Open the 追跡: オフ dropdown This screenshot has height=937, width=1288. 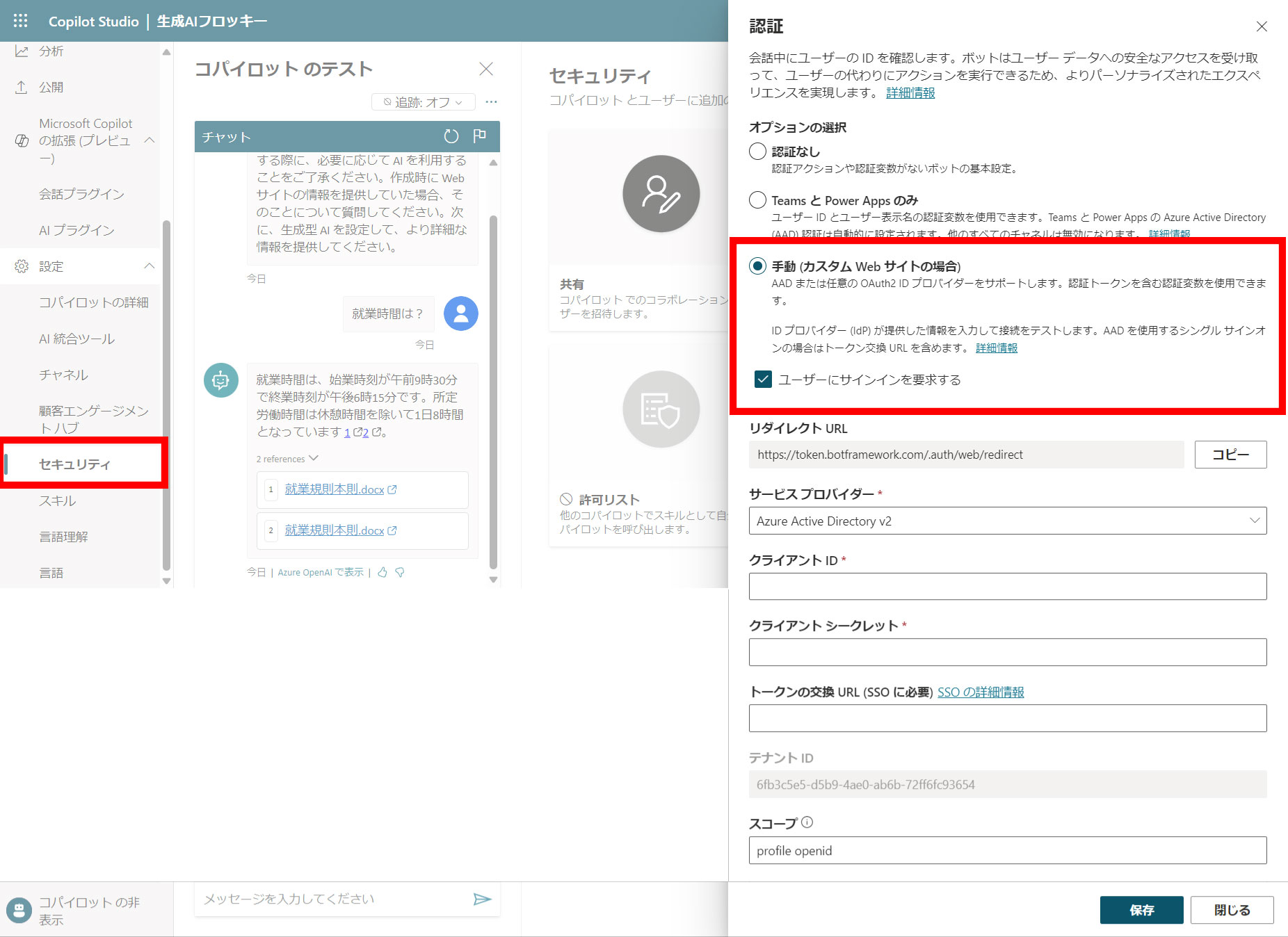click(423, 102)
